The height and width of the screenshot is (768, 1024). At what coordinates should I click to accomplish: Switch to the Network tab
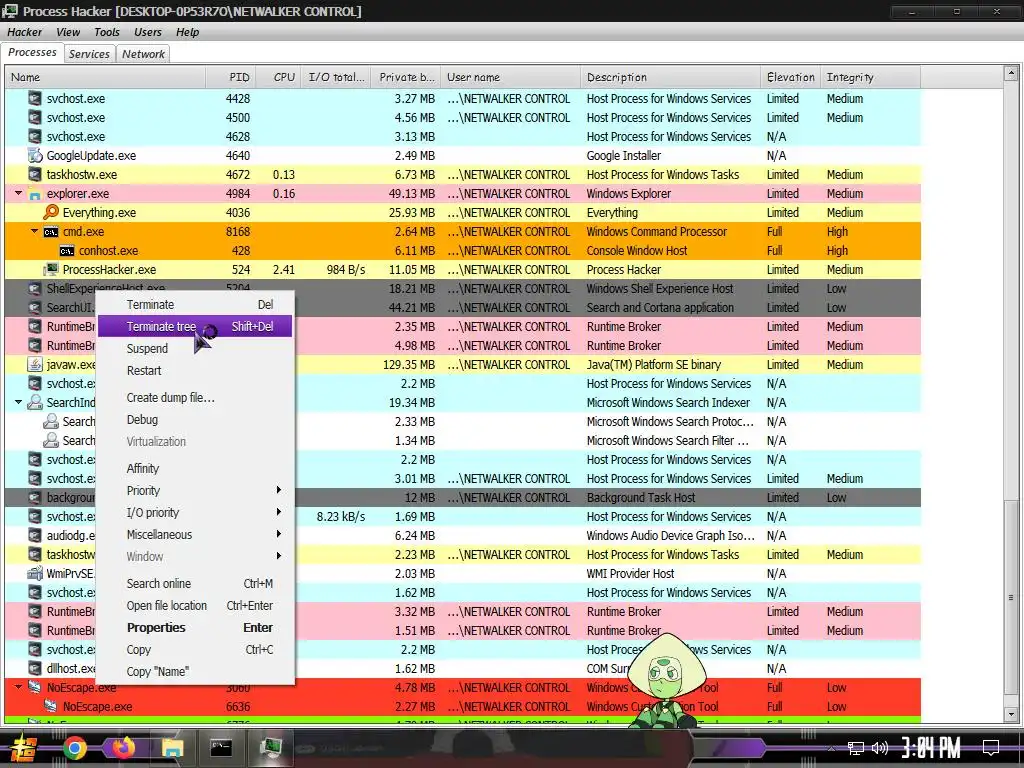[x=143, y=54]
